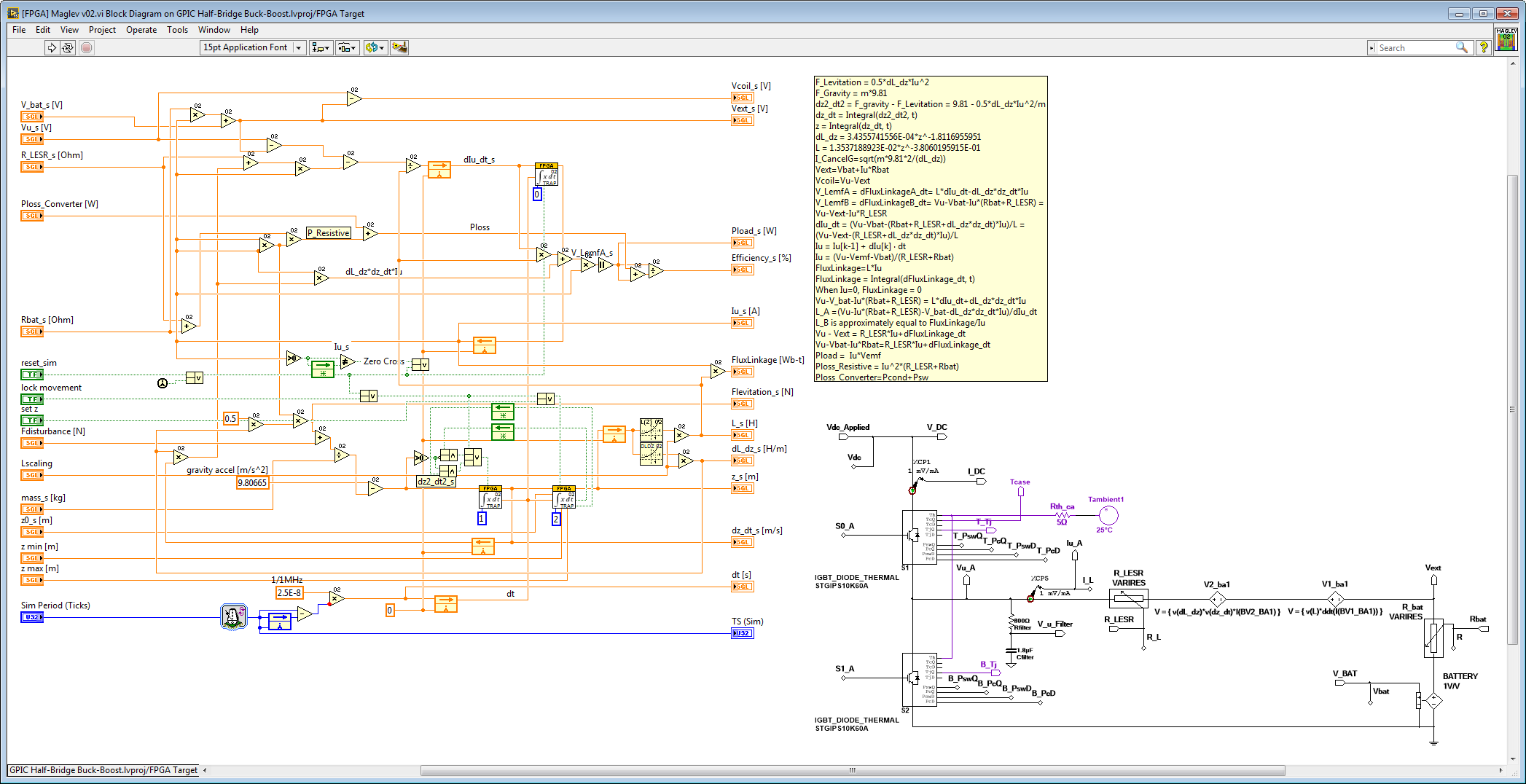Click the mass_s [kg] SGL terminal
Viewport: 1526px width, 784px height.
coord(32,509)
